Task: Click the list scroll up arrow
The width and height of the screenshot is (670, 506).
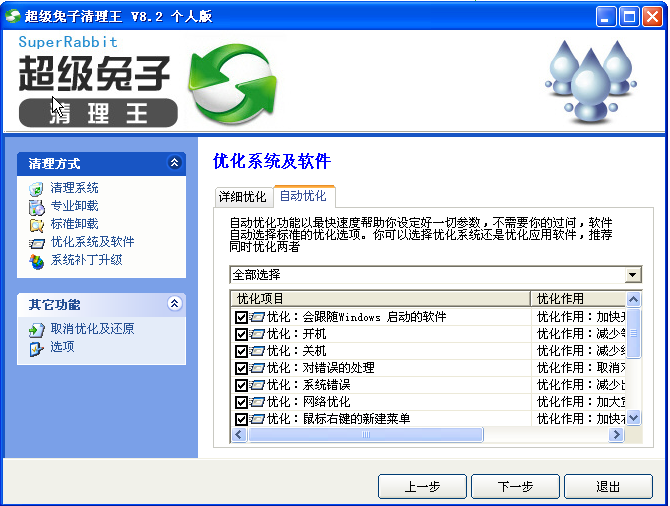Action: [633, 300]
